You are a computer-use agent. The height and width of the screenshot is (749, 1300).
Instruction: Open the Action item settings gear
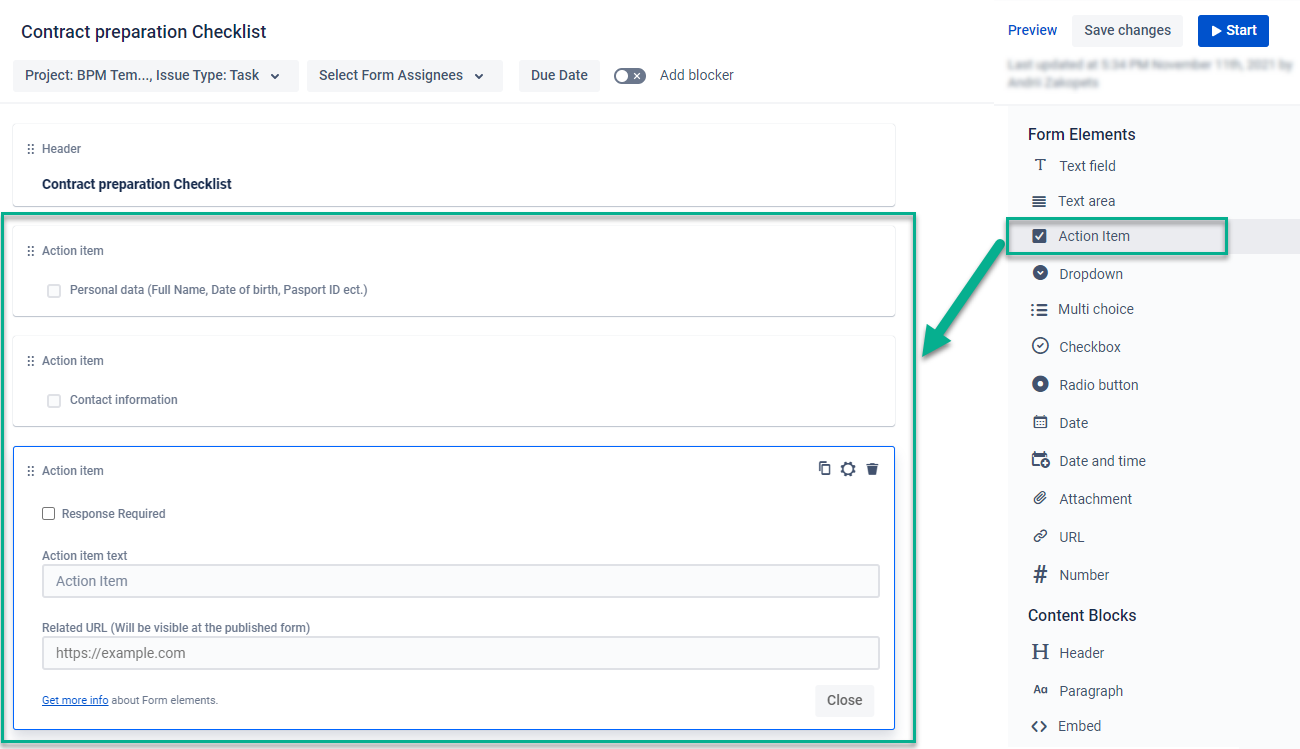point(848,468)
